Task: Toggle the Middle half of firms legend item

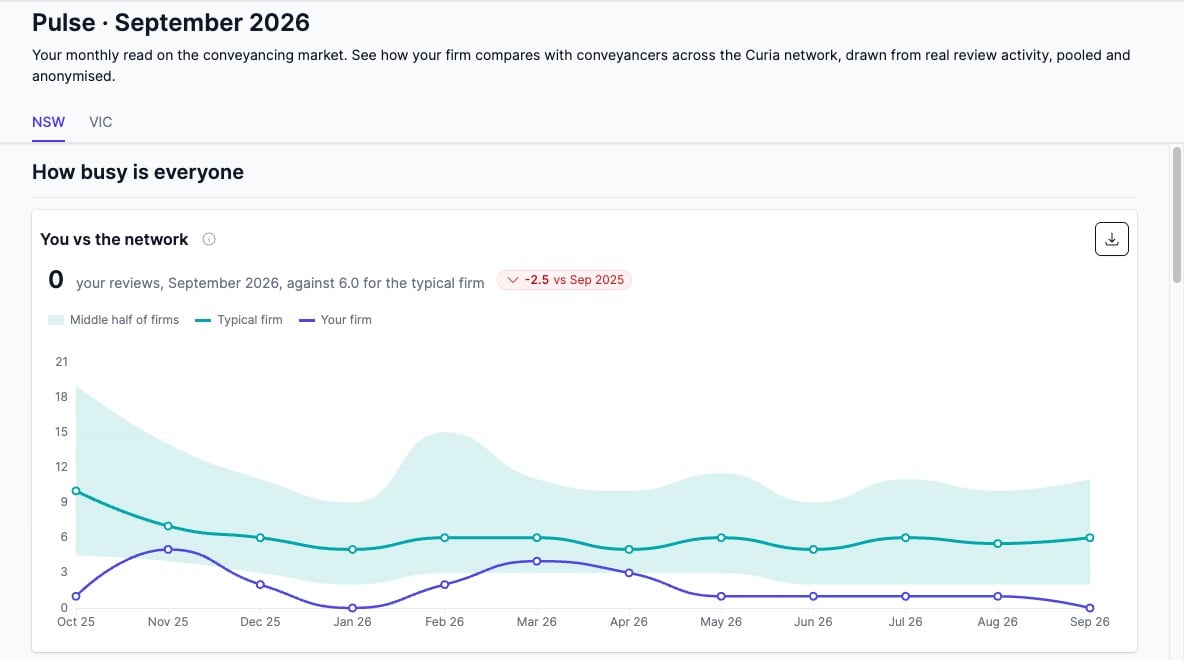Action: 113,320
